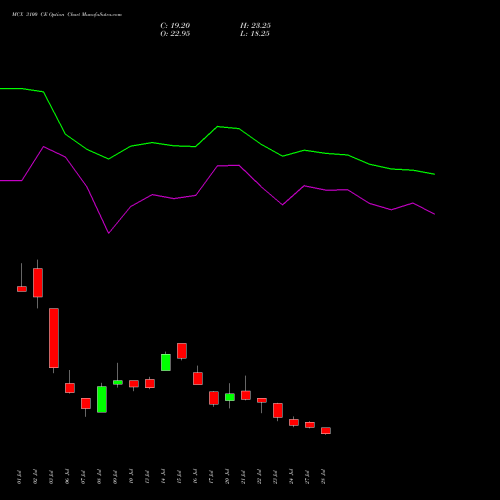
Task: Click the close value C: 19.20
Action: pos(175,26)
